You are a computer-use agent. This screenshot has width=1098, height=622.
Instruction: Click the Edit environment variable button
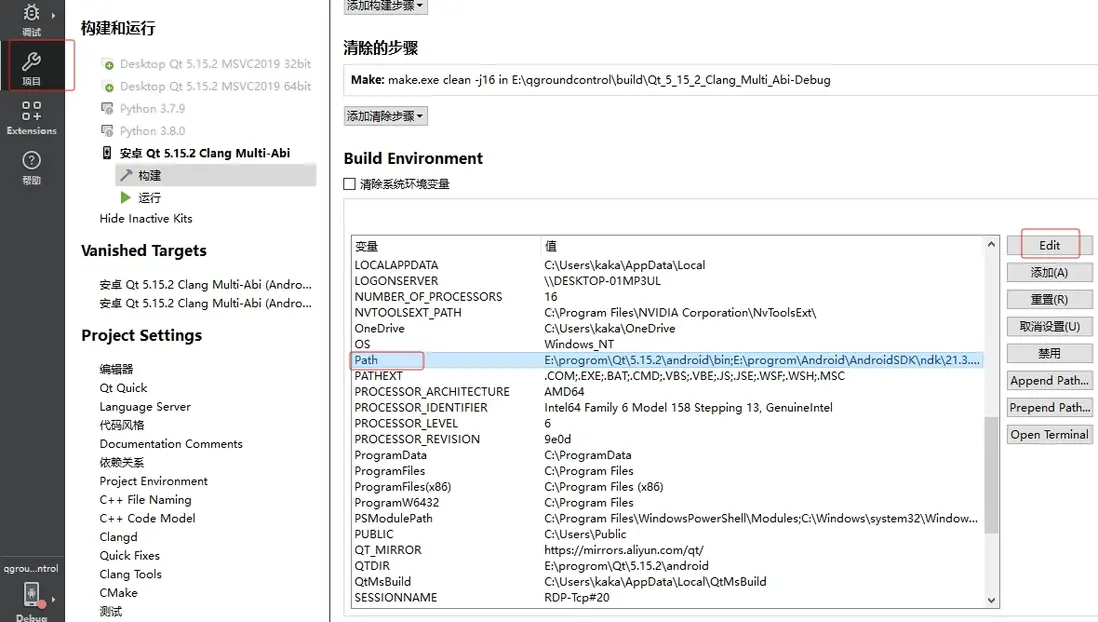click(1049, 245)
